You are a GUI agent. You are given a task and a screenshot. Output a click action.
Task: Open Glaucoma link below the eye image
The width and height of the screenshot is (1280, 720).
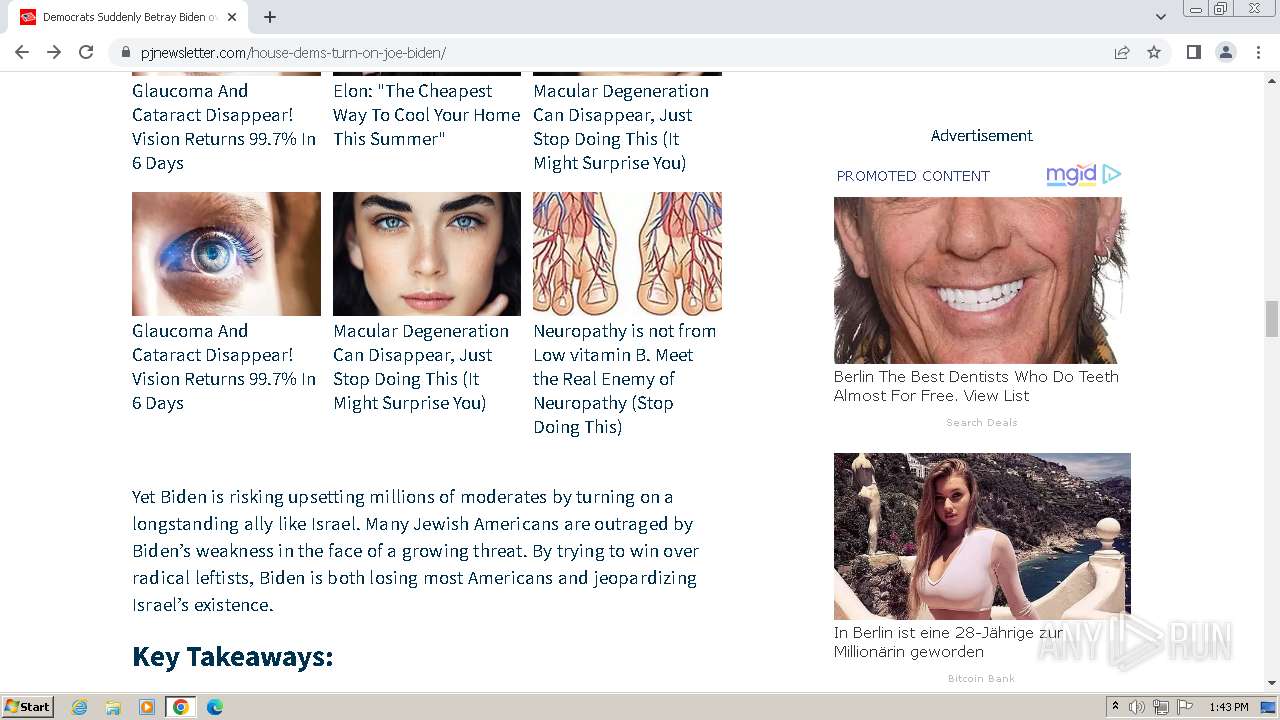tap(224, 367)
